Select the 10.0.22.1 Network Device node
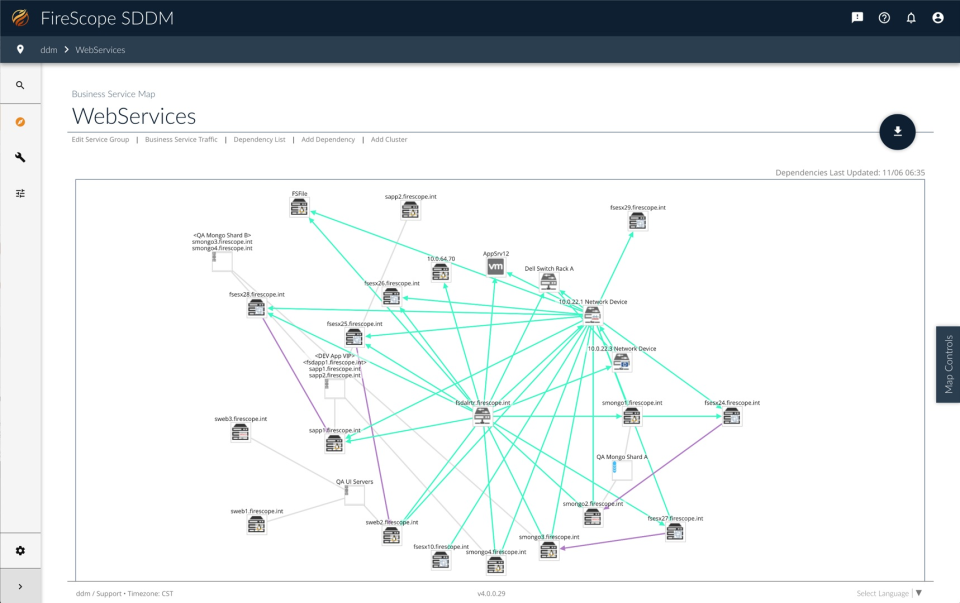The height and width of the screenshot is (603, 960). (x=592, y=316)
